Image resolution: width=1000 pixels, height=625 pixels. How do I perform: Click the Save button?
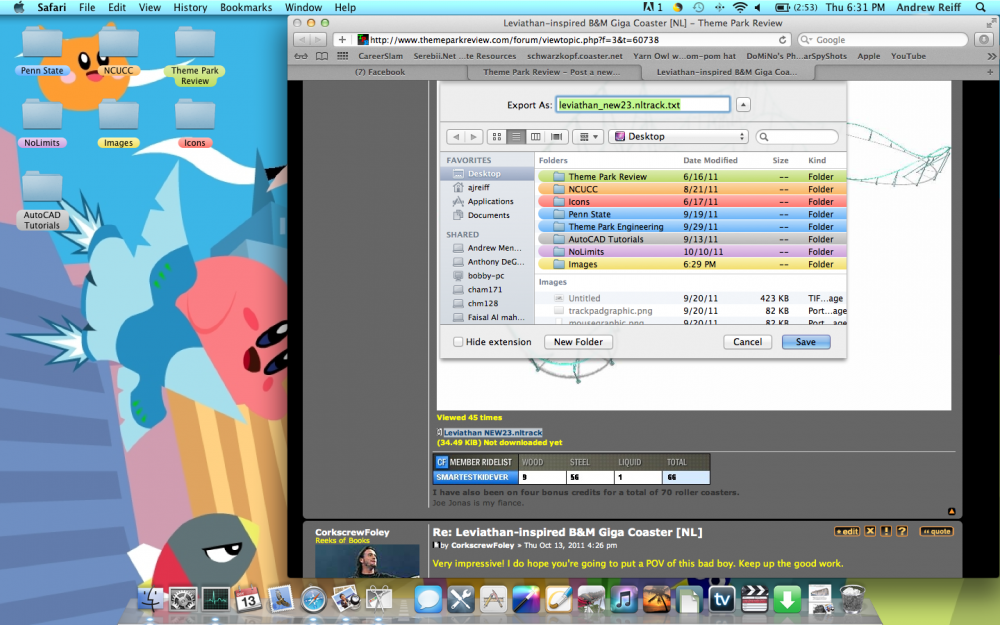[x=806, y=342]
